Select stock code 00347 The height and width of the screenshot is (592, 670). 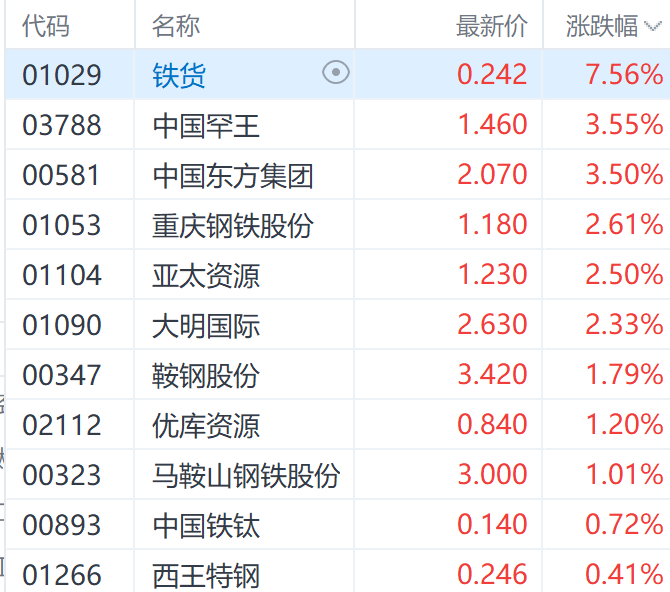(62, 375)
